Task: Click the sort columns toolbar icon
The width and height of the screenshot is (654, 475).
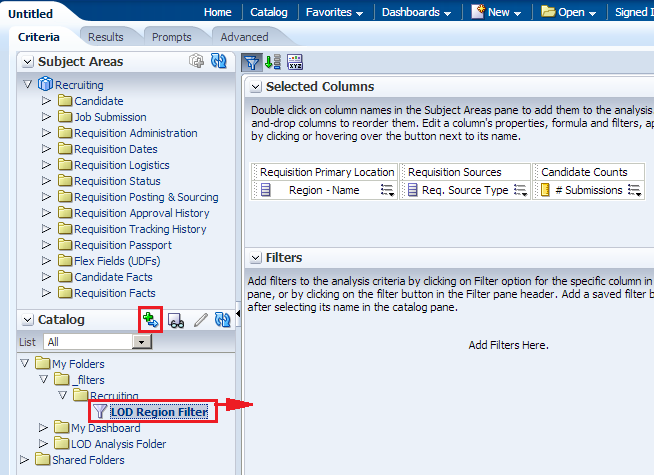Action: [x=273, y=62]
